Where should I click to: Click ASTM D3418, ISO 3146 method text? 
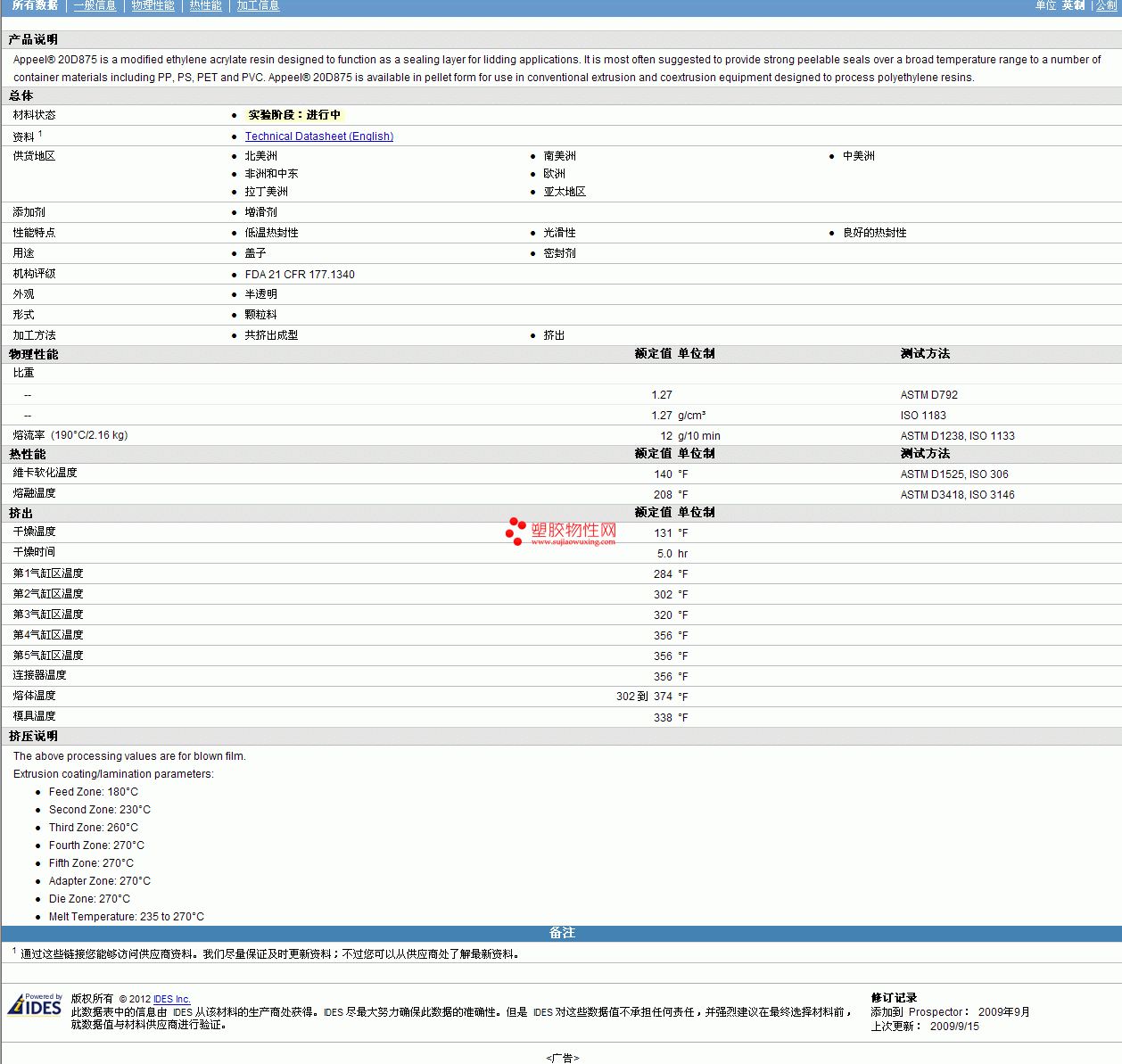pos(958,495)
